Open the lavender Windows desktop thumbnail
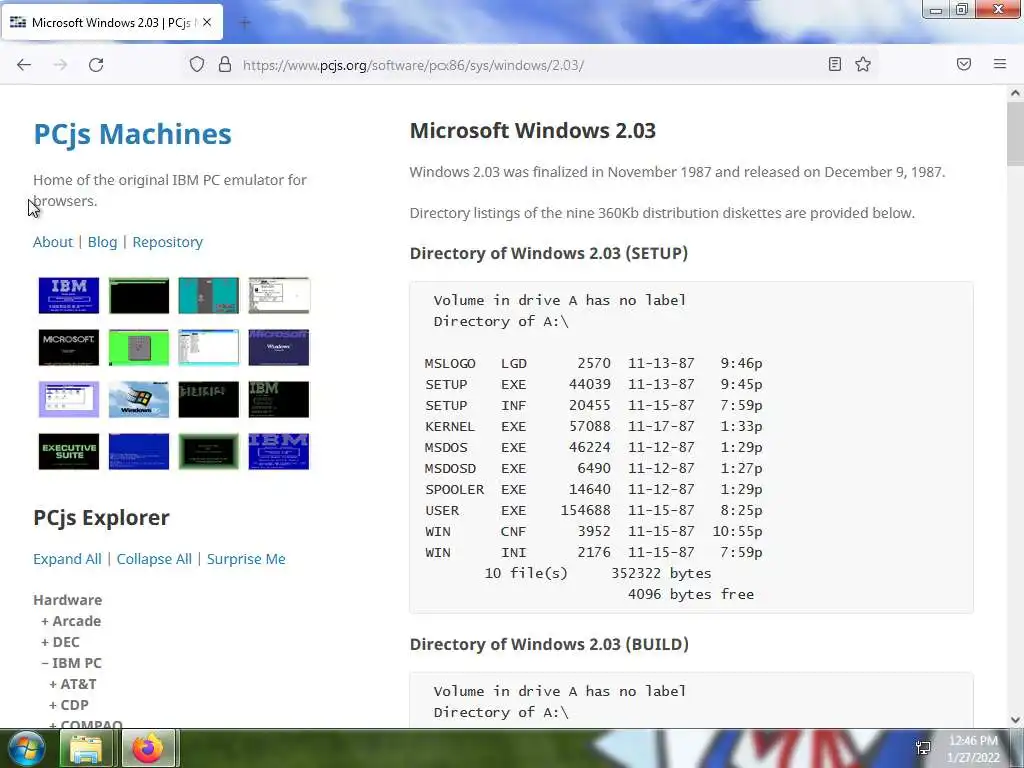 click(x=69, y=399)
